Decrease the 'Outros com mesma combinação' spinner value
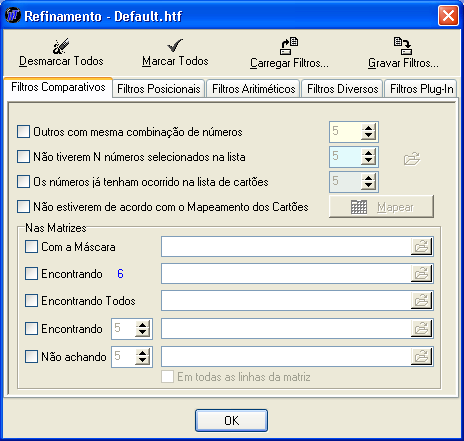The image size is (464, 441). click(x=368, y=136)
